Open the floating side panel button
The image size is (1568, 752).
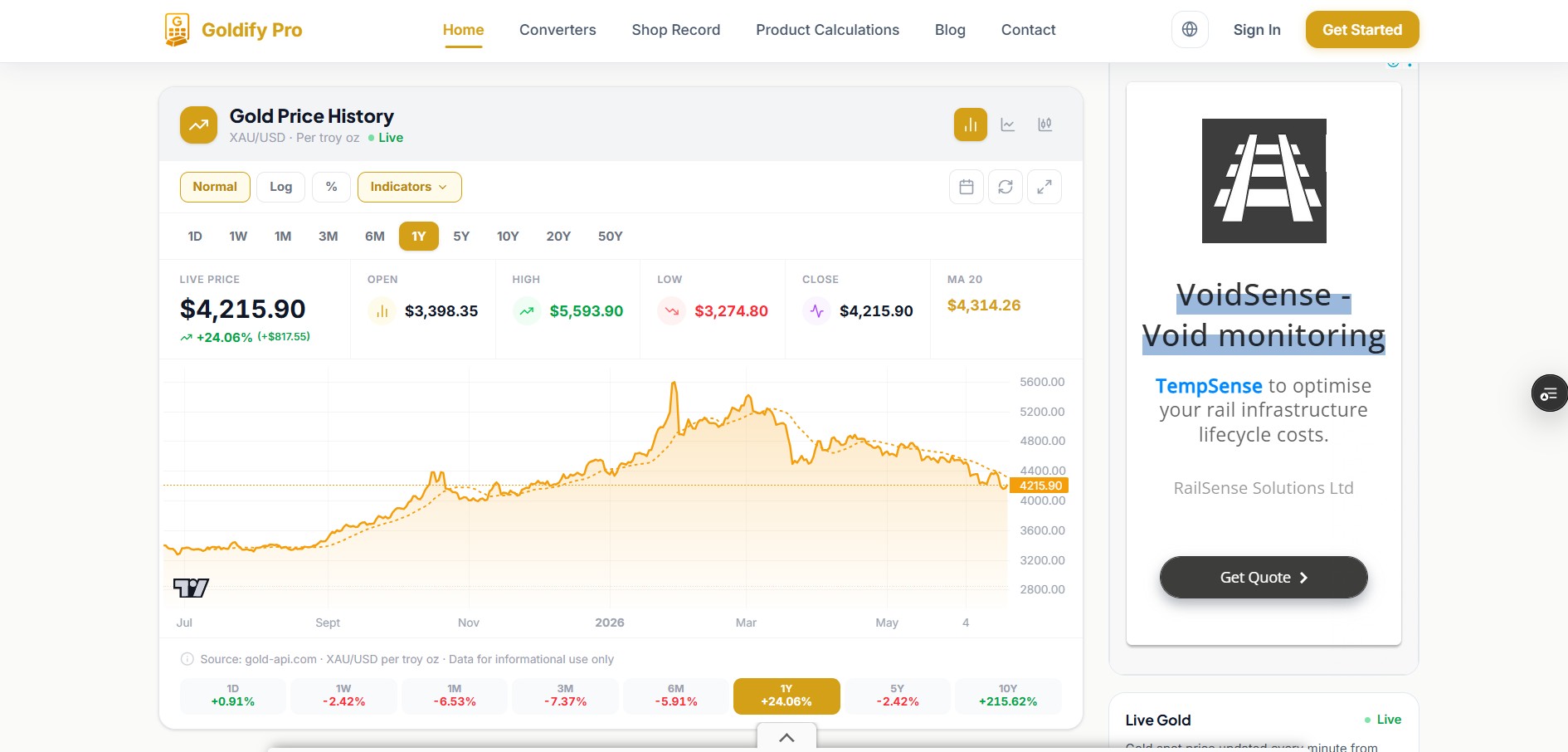point(1549,393)
